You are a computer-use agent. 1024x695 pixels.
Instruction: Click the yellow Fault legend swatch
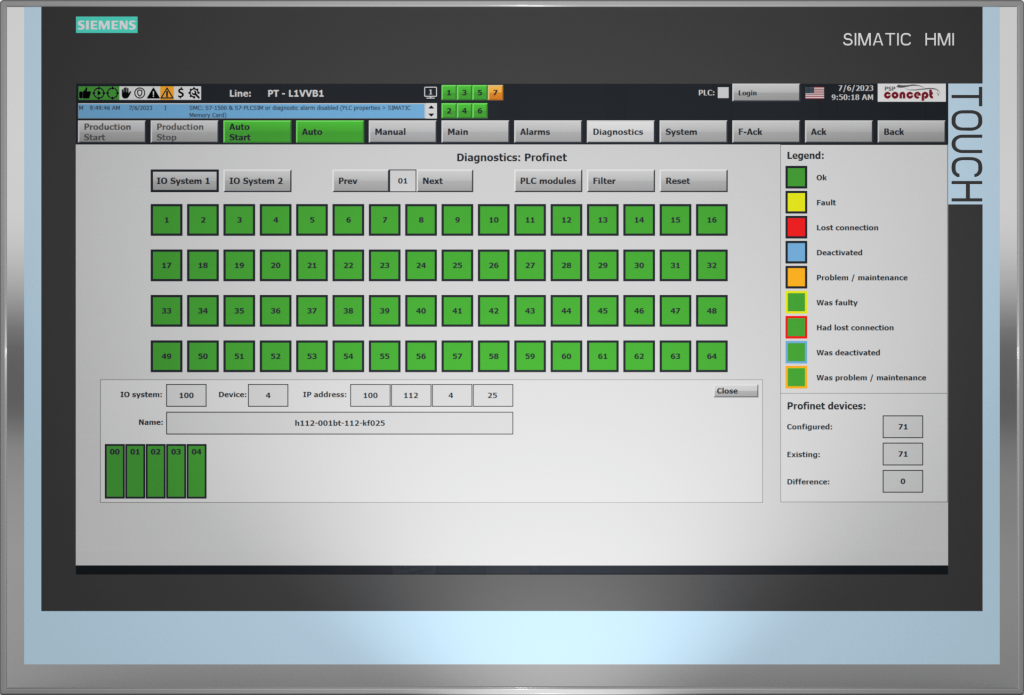point(796,202)
